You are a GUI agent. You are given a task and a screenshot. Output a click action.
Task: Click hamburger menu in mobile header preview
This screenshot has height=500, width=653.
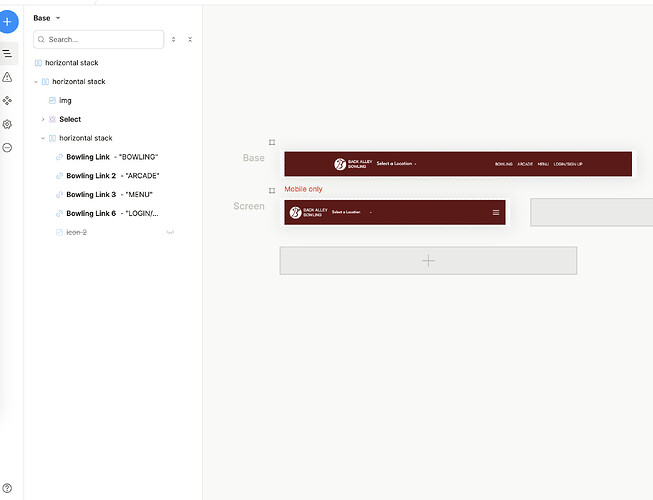[495, 212]
